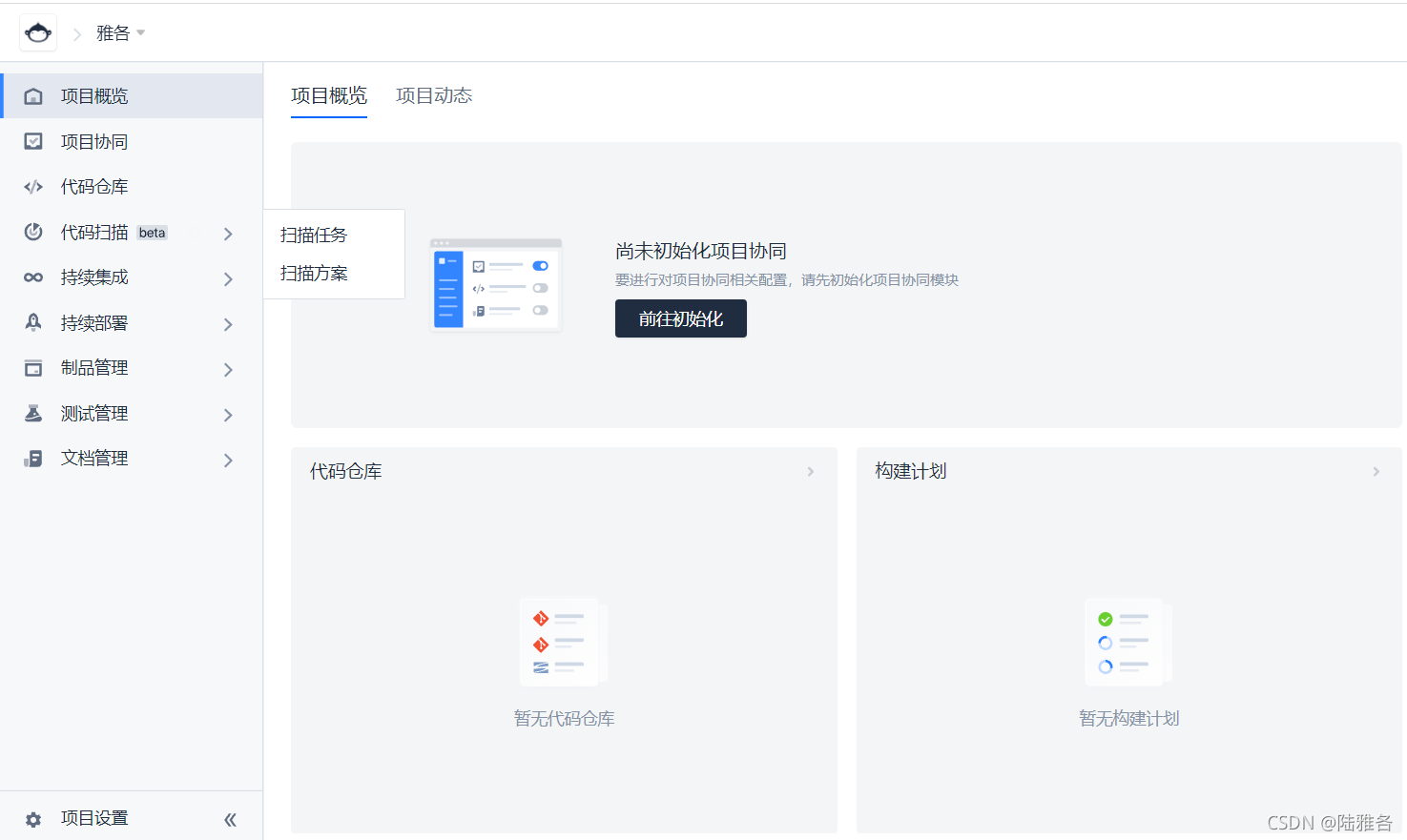Open 项目设置 at sidebar bottom

pos(94,818)
